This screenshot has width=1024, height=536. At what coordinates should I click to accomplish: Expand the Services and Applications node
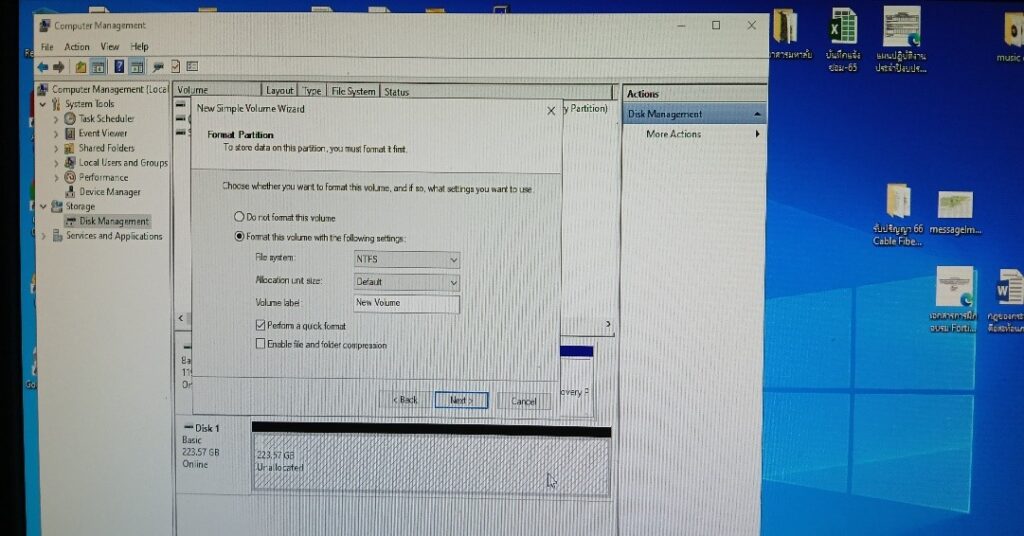[43, 237]
